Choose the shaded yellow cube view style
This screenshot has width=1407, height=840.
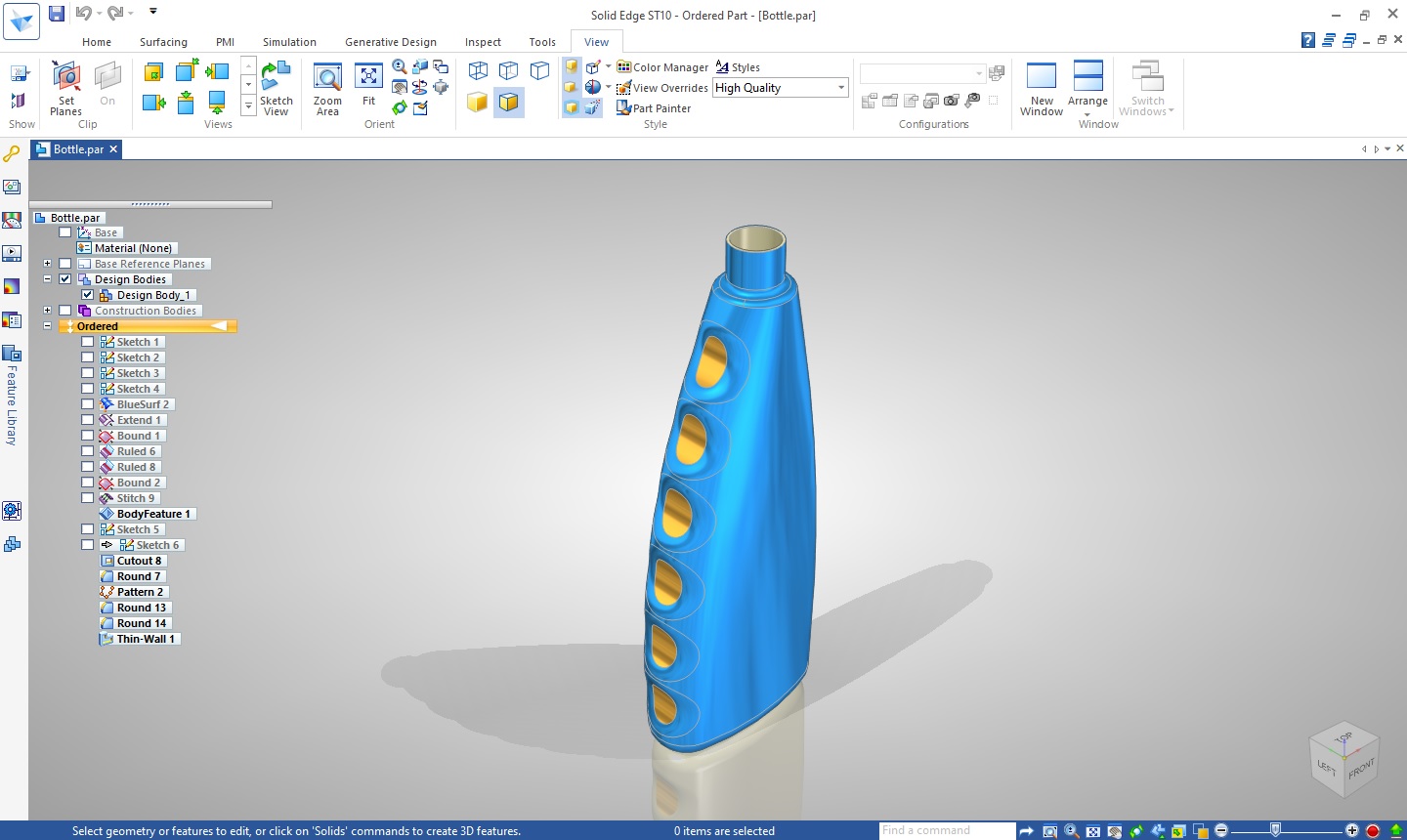[x=477, y=103]
